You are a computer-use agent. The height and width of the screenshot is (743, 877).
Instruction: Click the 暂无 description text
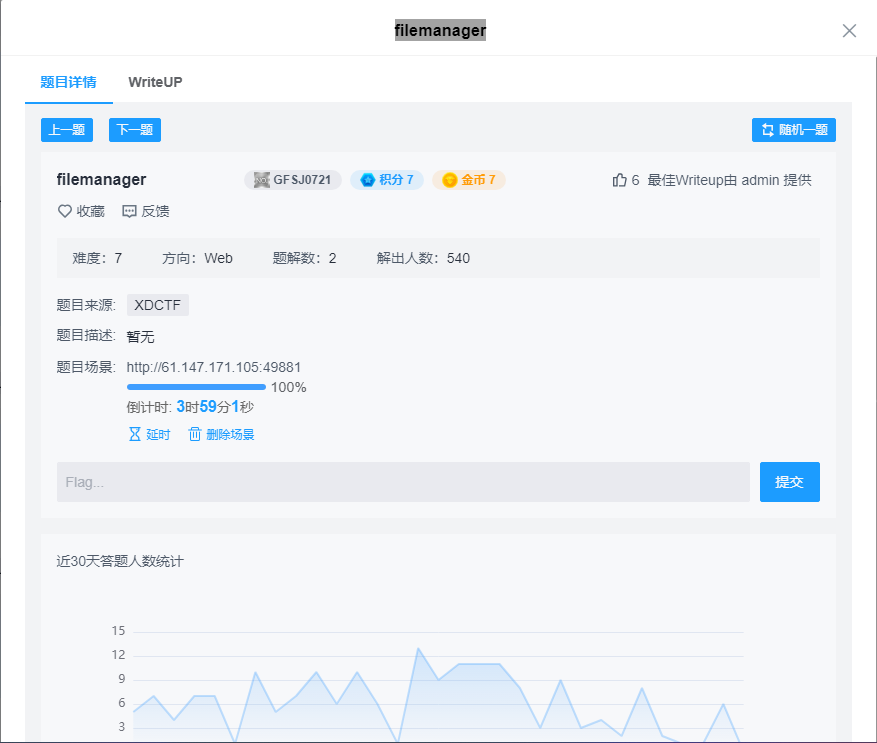(x=140, y=336)
